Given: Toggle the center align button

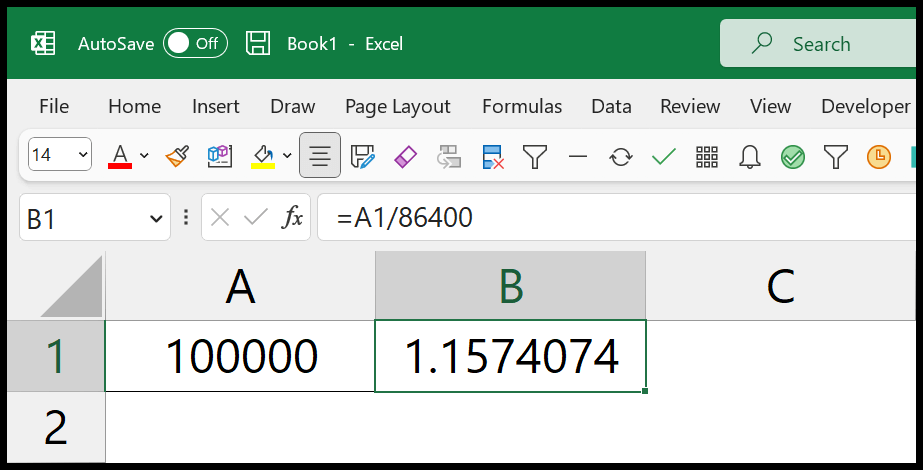Looking at the screenshot, I should pyautogui.click(x=320, y=155).
